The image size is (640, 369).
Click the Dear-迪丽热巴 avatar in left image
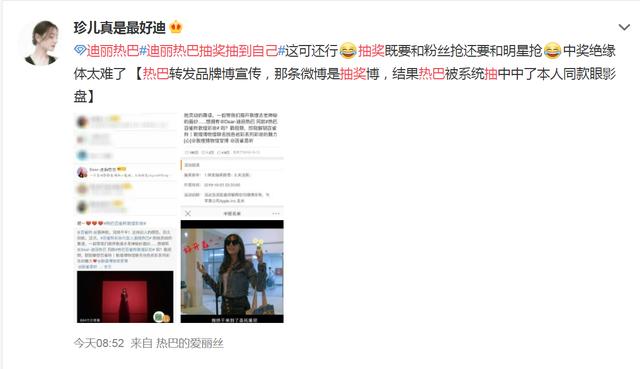82,172
